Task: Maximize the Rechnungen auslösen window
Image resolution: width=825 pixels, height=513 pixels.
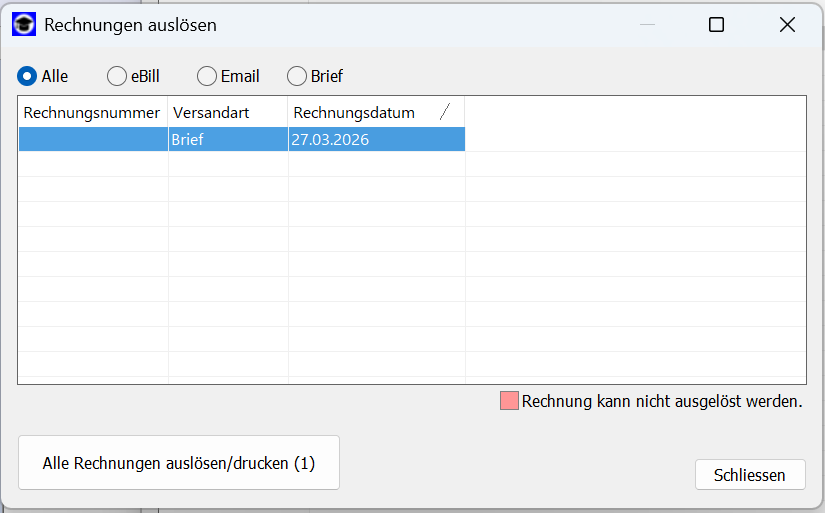Action: 716,25
